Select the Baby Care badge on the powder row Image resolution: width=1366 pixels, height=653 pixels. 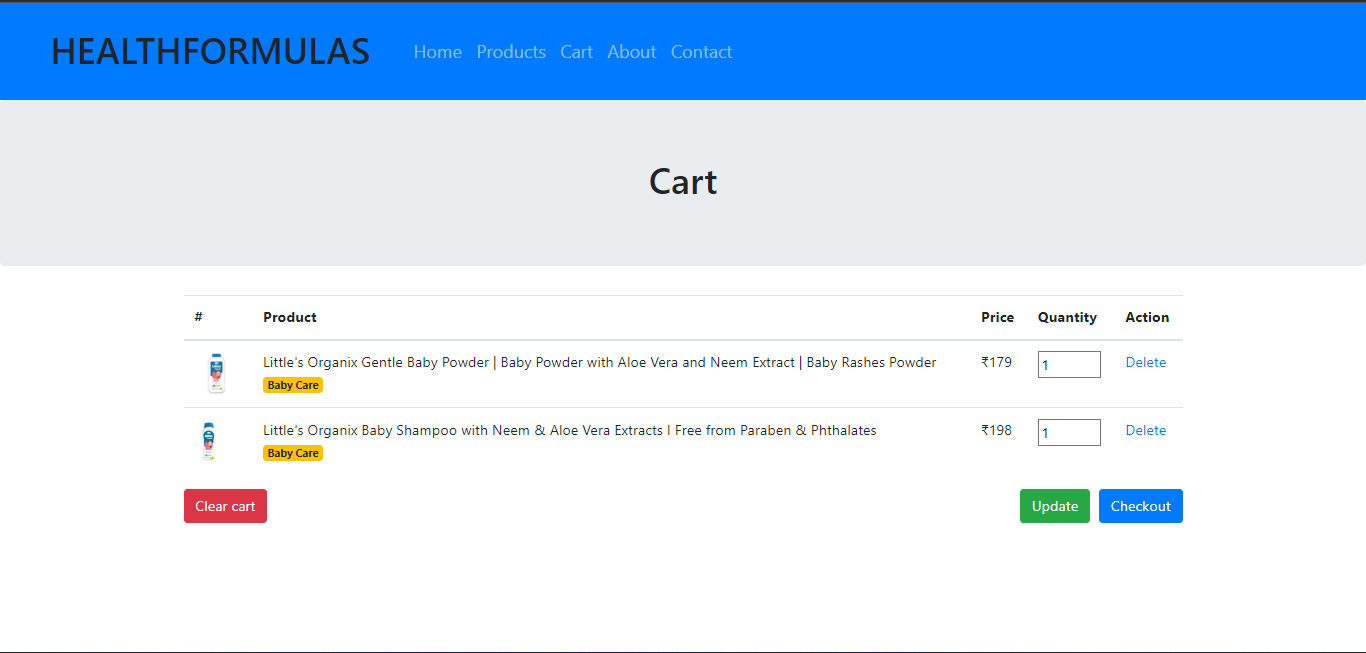292,384
